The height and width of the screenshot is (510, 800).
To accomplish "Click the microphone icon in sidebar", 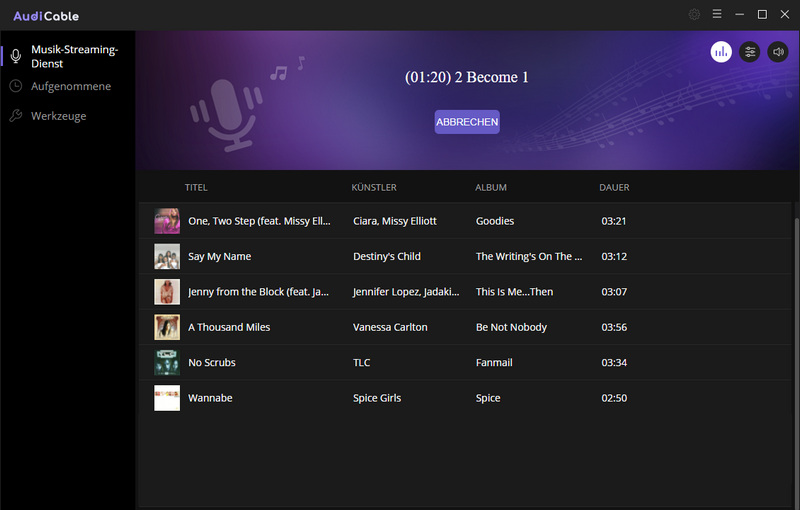I will (x=16, y=56).
